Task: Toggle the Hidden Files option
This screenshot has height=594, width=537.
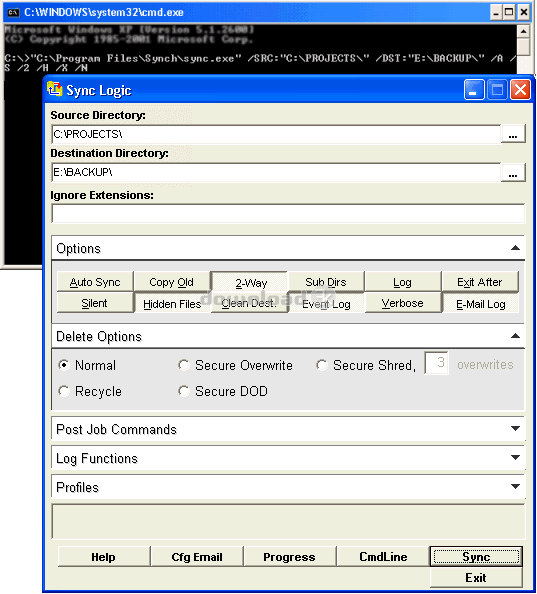Action: [172, 303]
